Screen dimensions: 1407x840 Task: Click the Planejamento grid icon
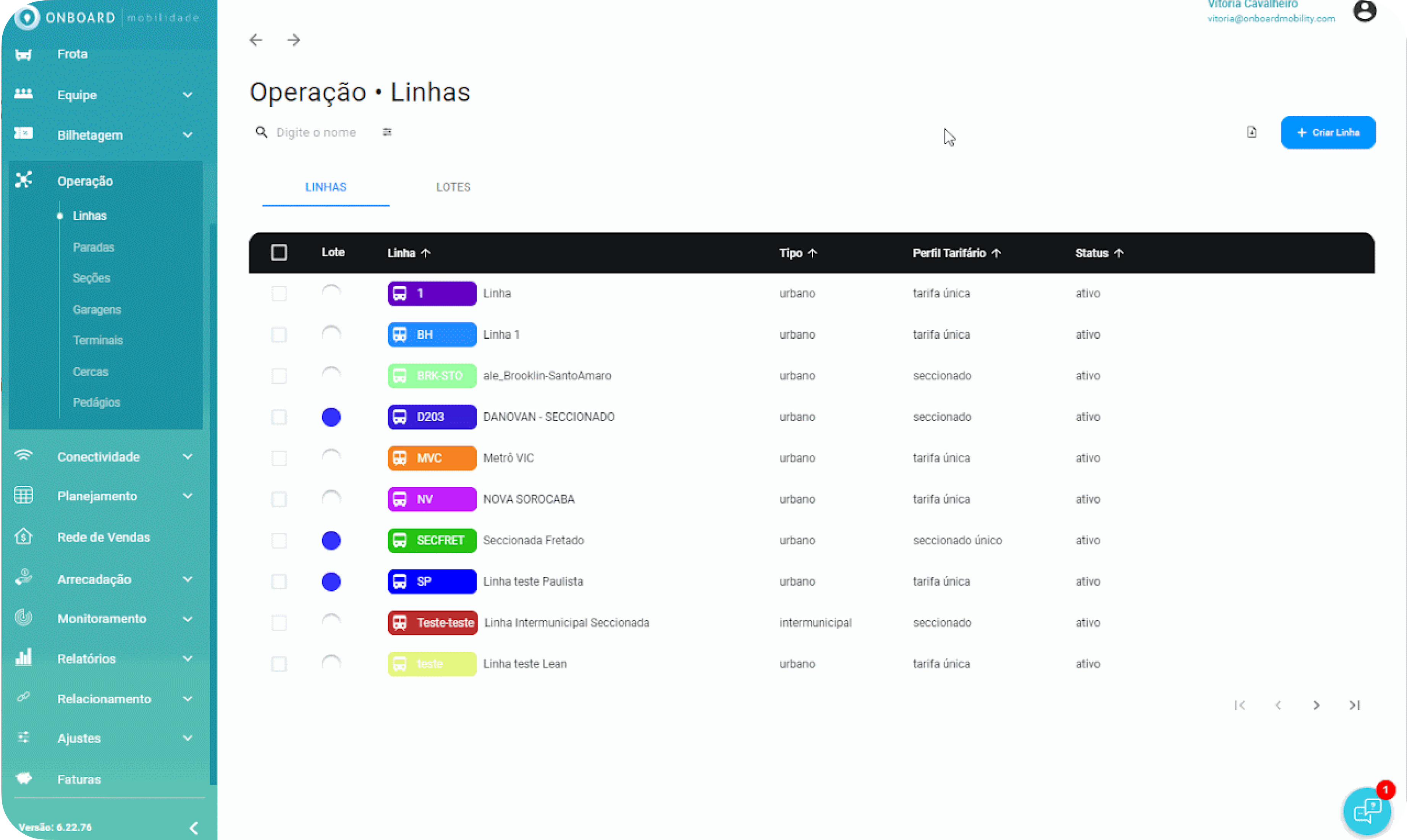23,495
